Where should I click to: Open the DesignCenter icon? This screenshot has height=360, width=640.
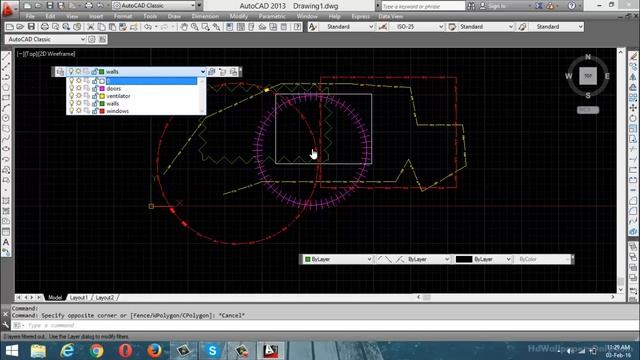click(241, 27)
